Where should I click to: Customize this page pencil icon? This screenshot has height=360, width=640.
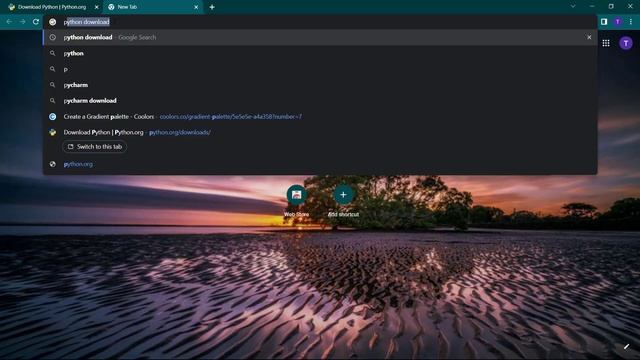tap(627, 347)
